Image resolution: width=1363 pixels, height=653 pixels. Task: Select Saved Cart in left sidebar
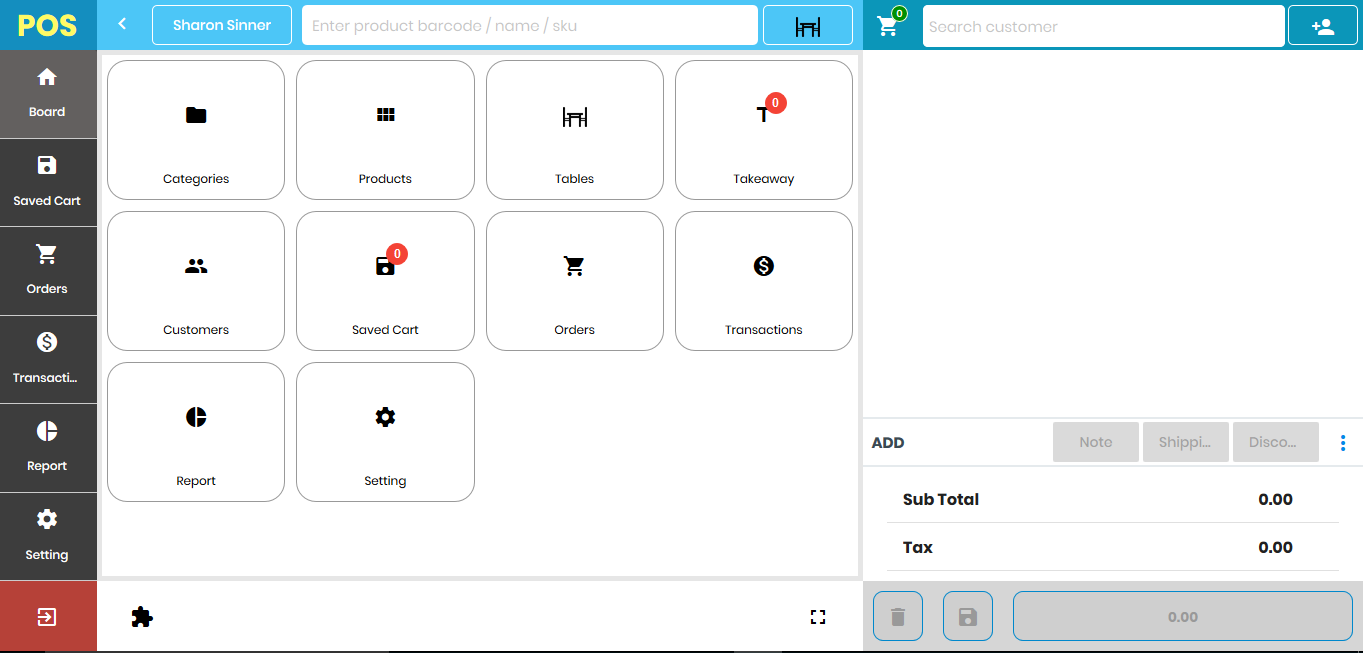click(x=47, y=182)
